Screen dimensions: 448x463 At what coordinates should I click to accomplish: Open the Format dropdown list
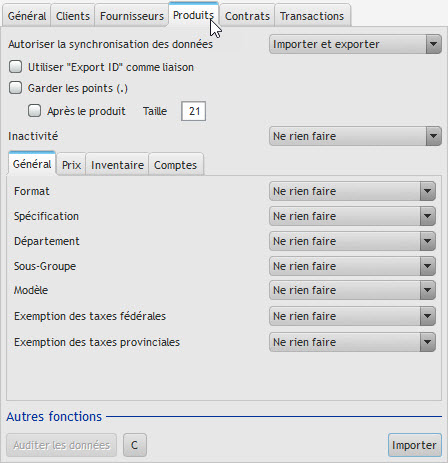(x=352, y=191)
